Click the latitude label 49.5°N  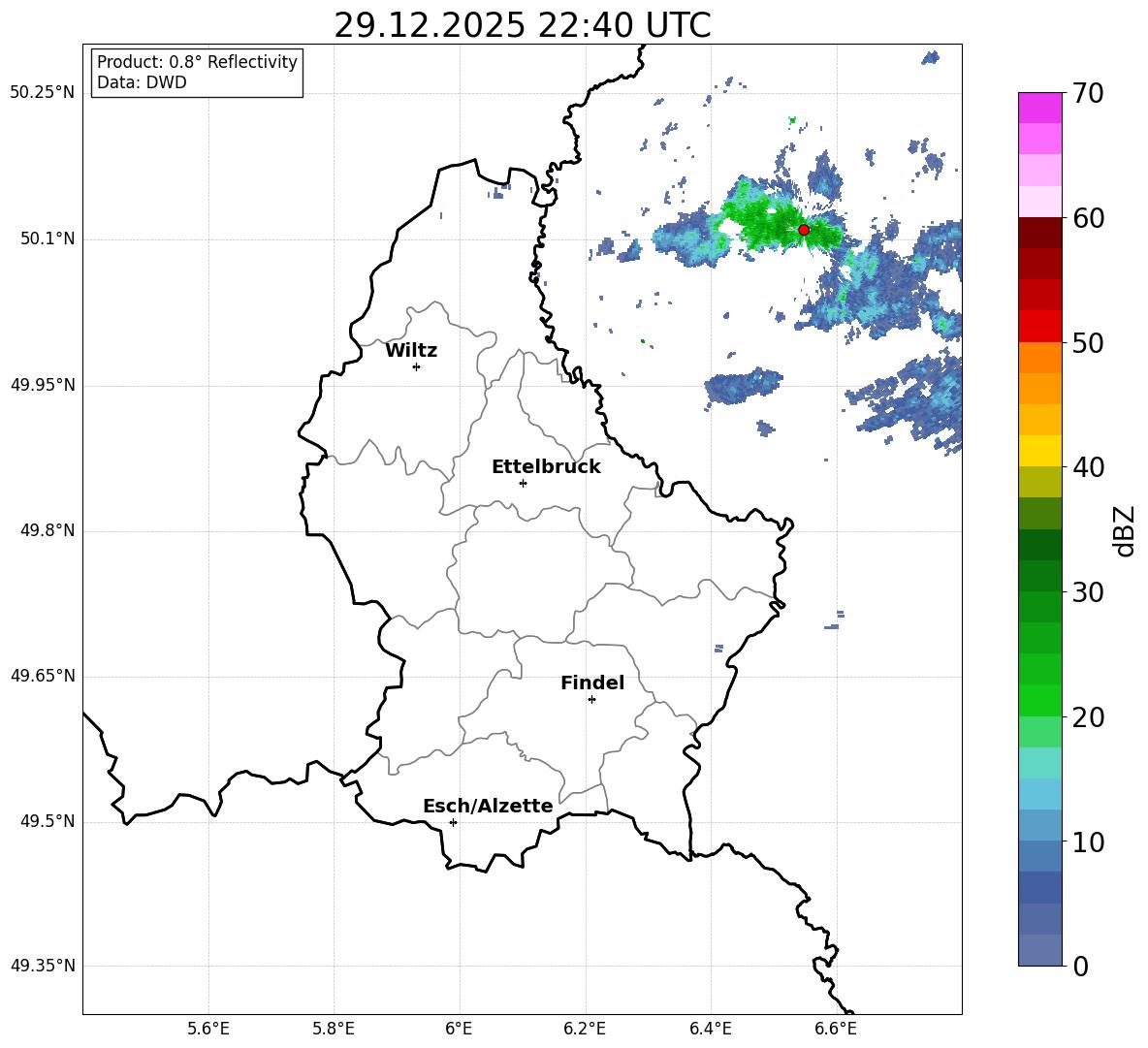point(48,822)
